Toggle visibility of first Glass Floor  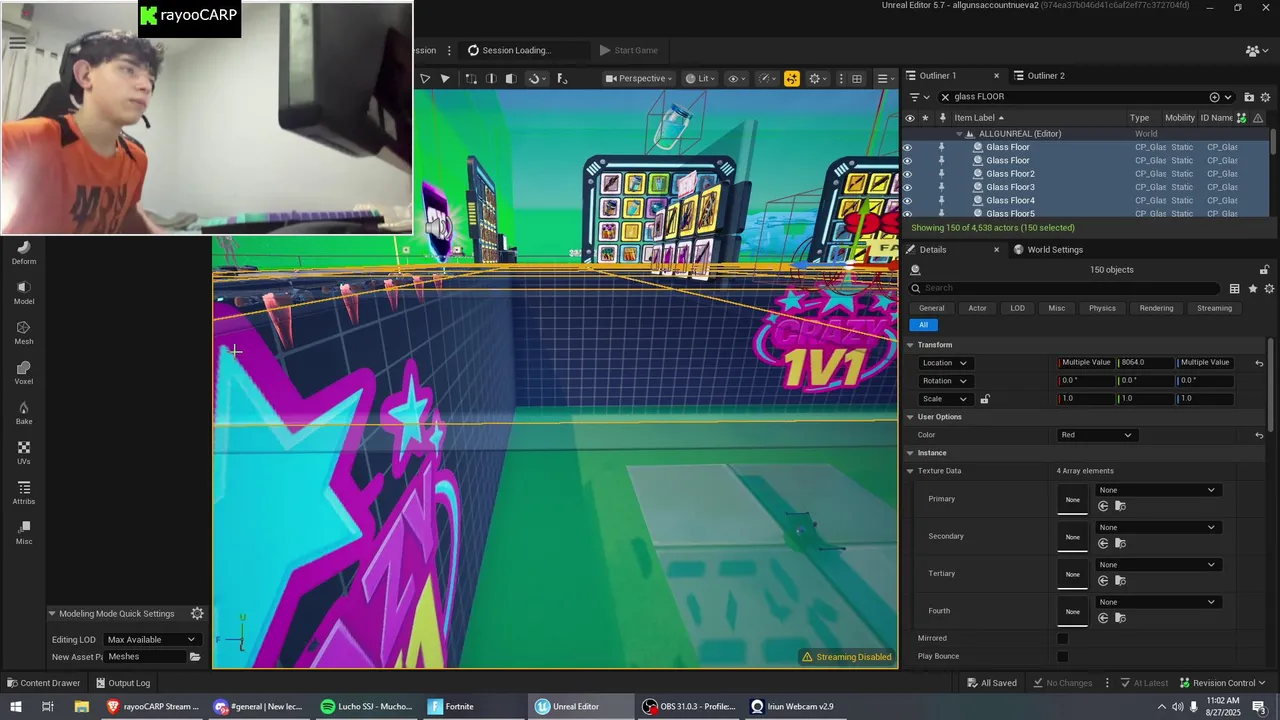(x=908, y=147)
